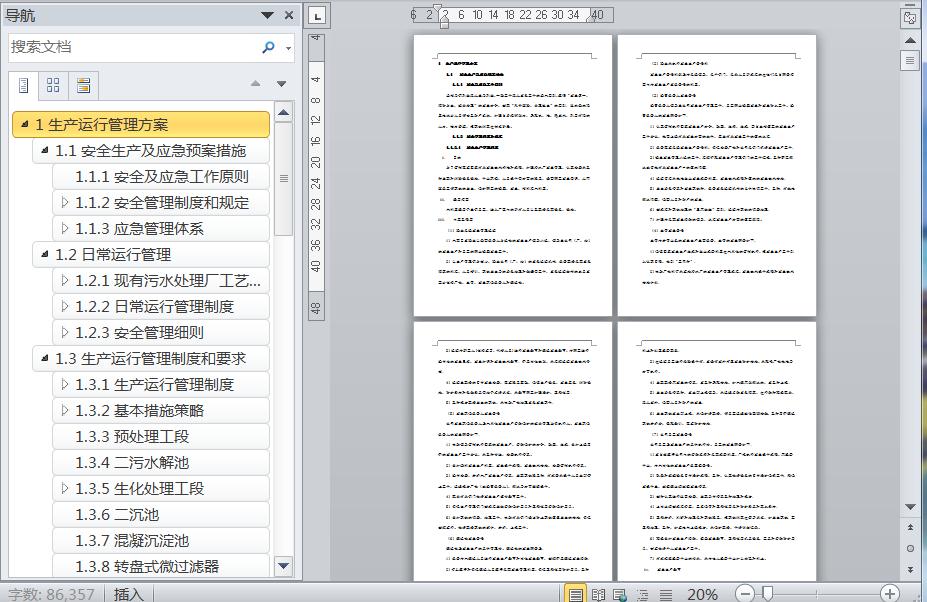Open zoom dialog via 20% level

coord(702,594)
